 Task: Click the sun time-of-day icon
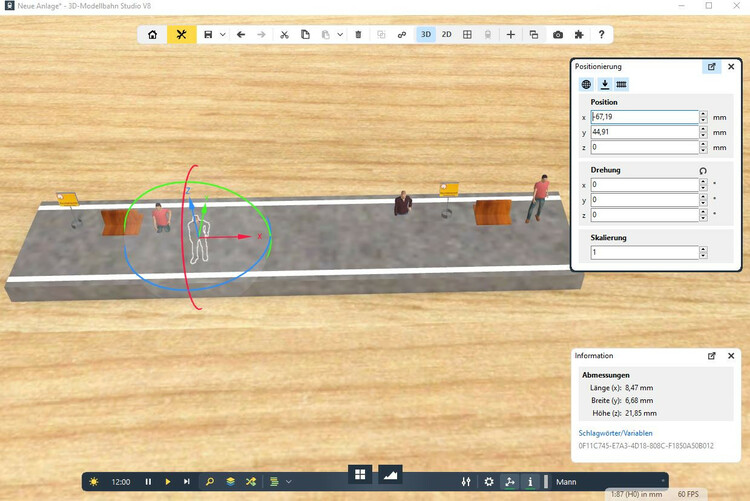94,482
